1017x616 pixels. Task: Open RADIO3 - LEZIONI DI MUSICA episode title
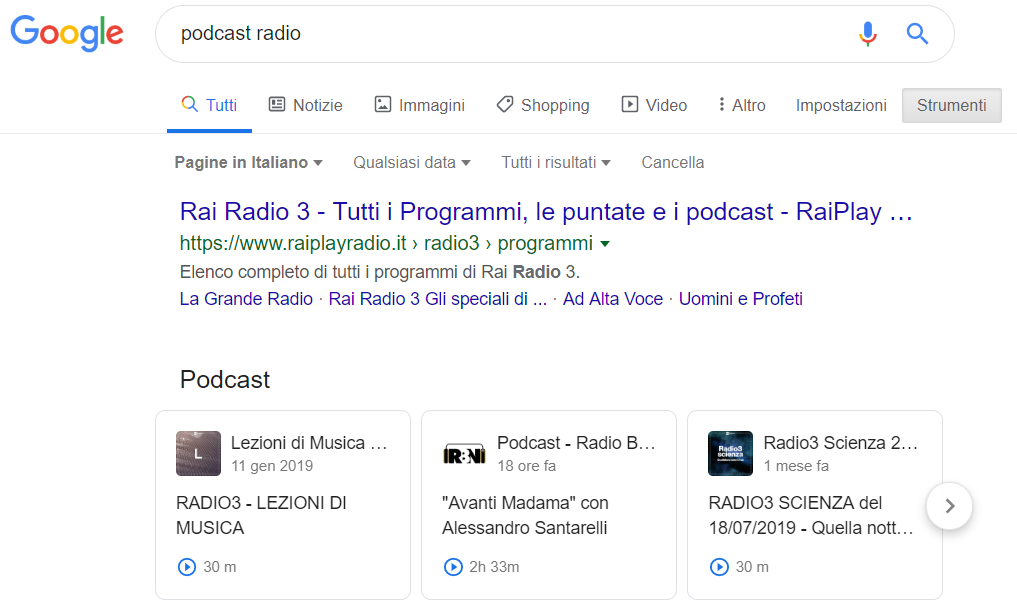point(261,515)
